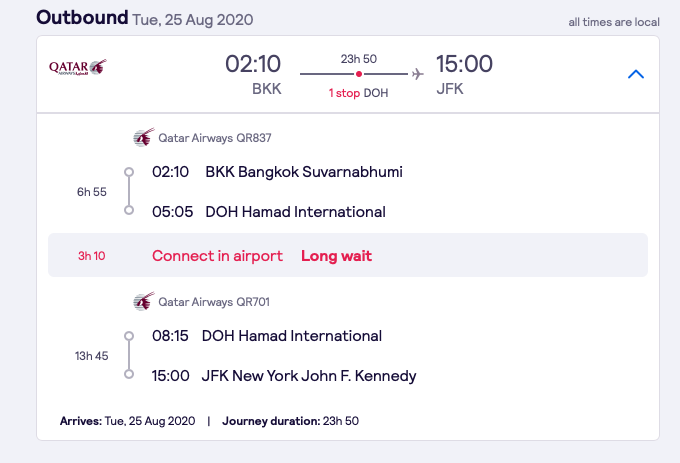Click the JFK arrival circle marker
Image resolution: width=680 pixels, height=463 pixels.
click(129, 374)
